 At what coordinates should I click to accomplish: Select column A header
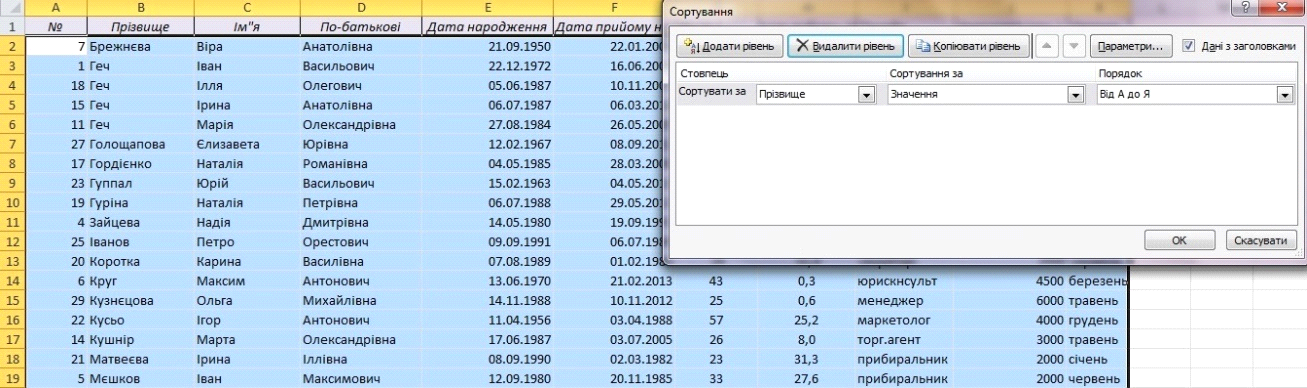(x=55, y=7)
